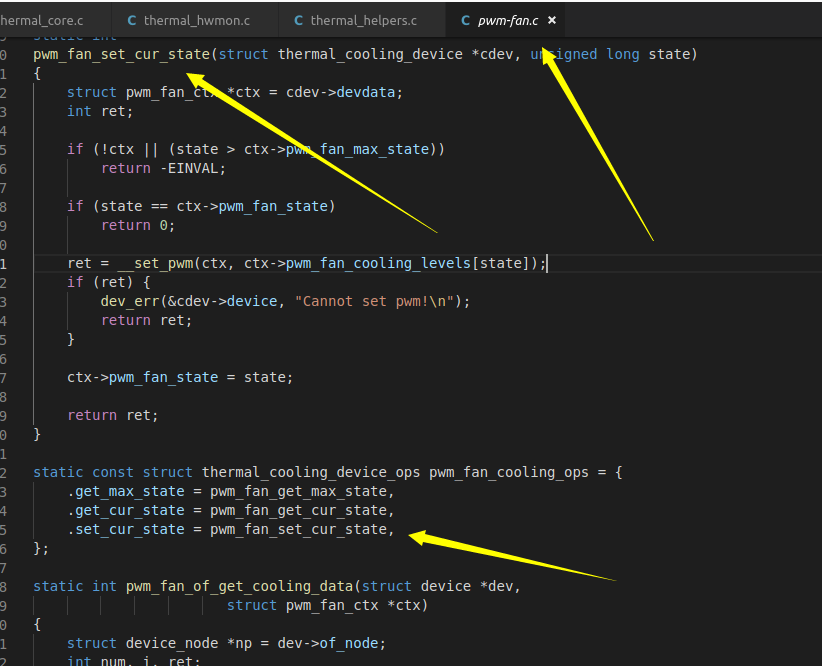The image size is (822, 666).
Task: Switch to the thermal_hwmon.c tab
Action: 196,20
